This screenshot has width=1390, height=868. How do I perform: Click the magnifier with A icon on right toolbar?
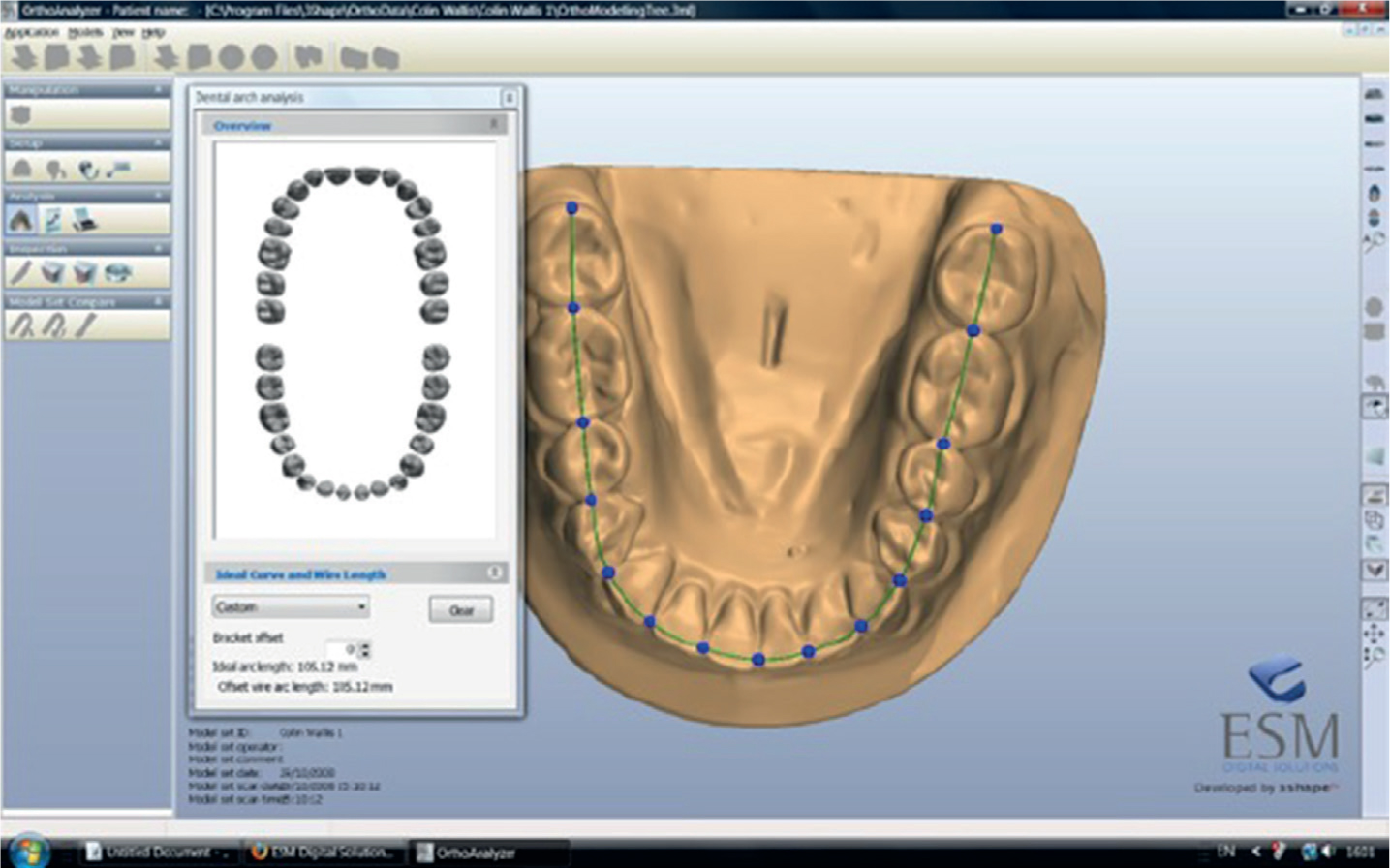pyautogui.click(x=1374, y=241)
